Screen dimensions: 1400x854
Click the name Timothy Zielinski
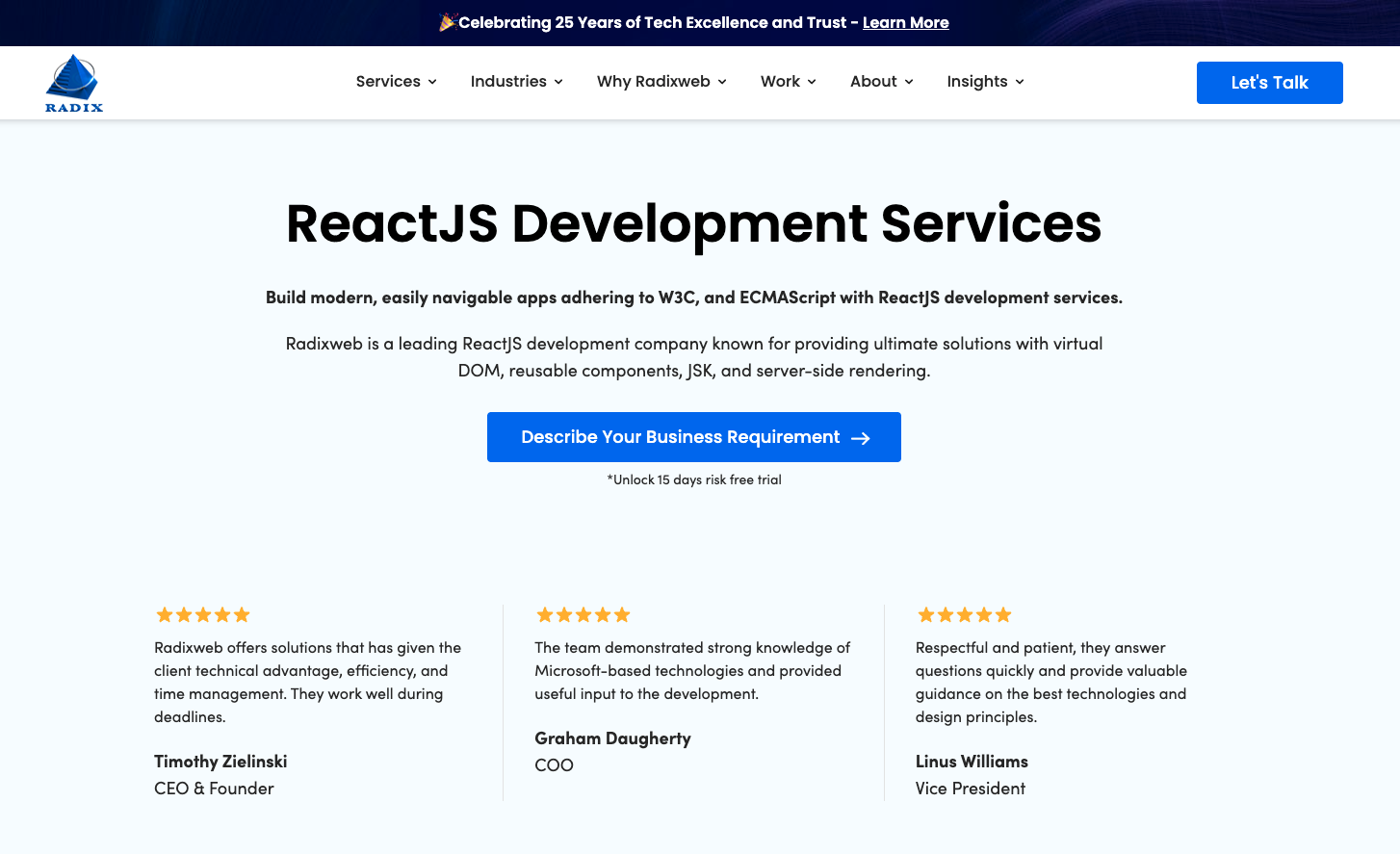[x=220, y=762]
